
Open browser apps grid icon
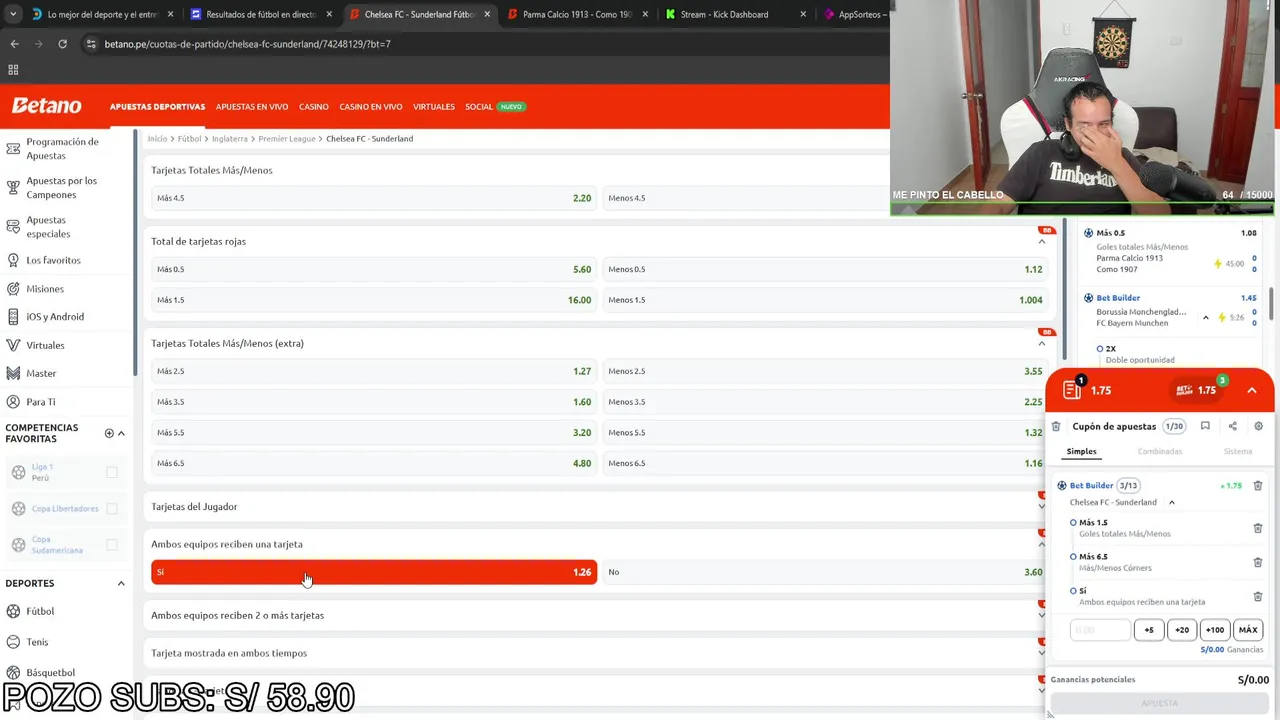click(13, 70)
